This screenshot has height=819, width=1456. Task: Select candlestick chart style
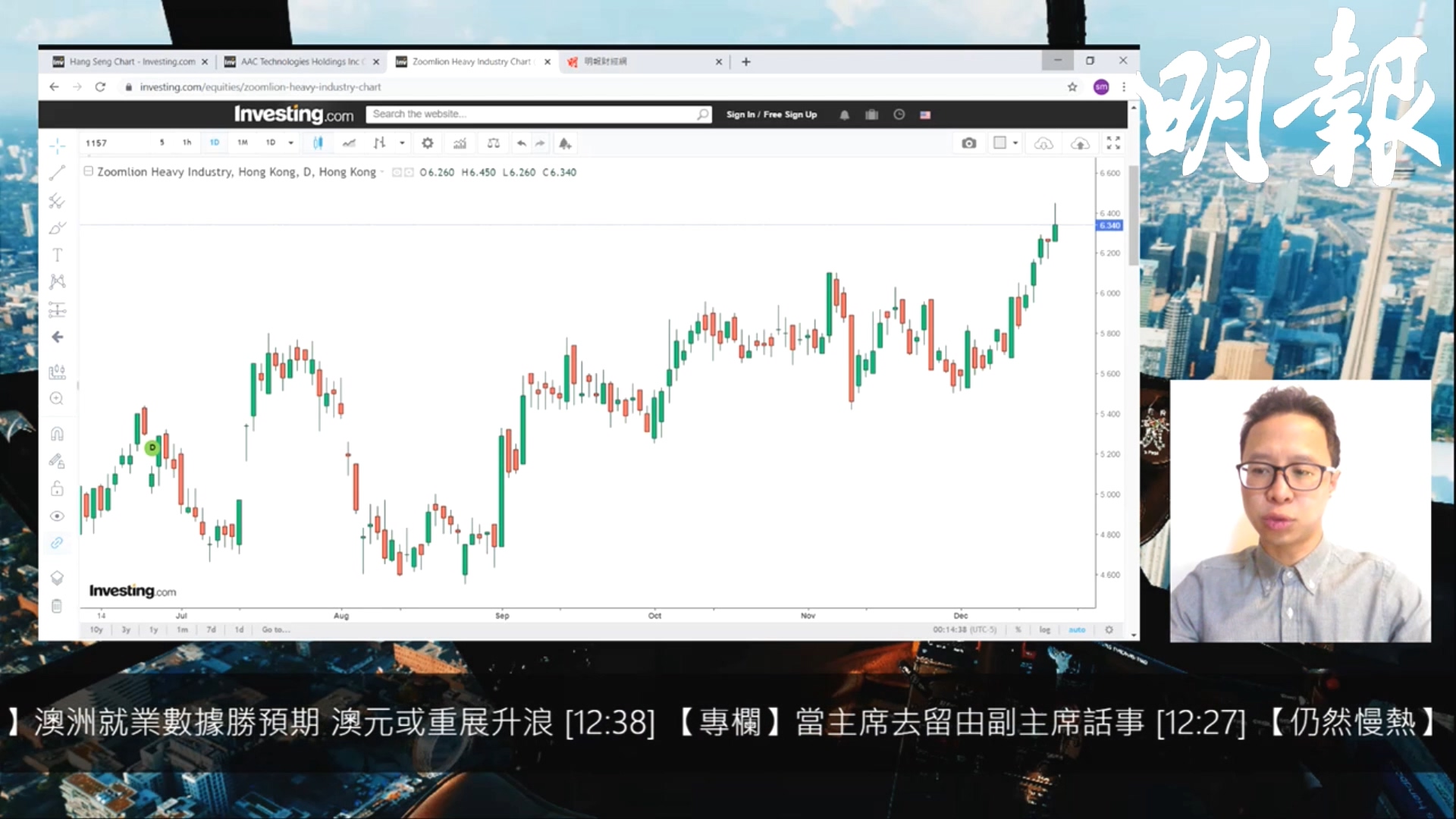318,143
